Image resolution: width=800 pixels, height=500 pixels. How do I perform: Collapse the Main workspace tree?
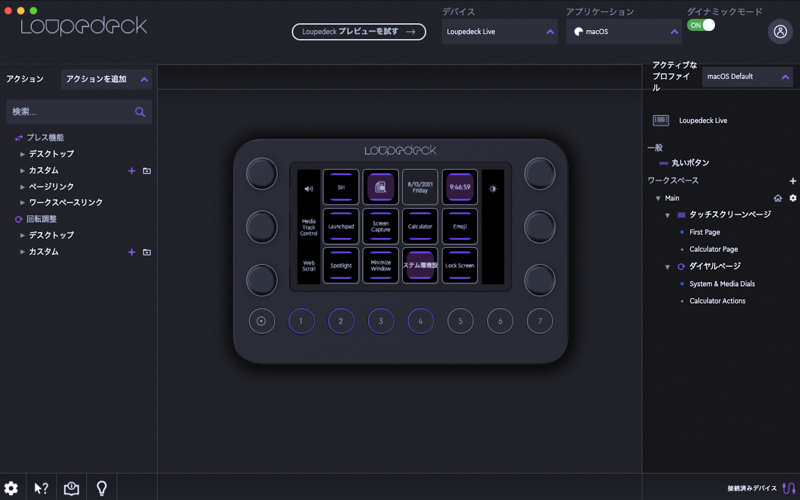658,198
